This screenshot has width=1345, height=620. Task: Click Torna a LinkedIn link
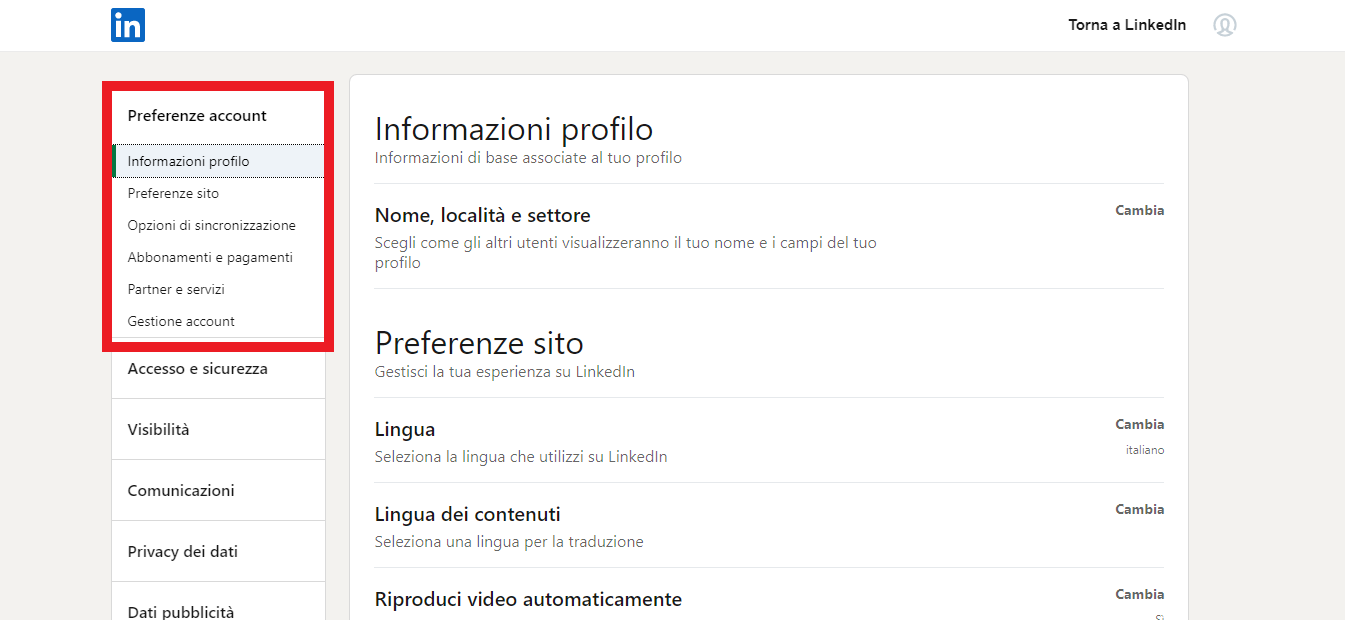coord(1127,25)
